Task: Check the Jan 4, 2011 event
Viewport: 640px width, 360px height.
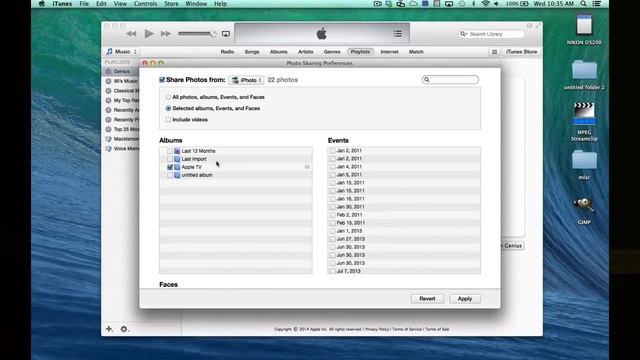Action: click(332, 167)
